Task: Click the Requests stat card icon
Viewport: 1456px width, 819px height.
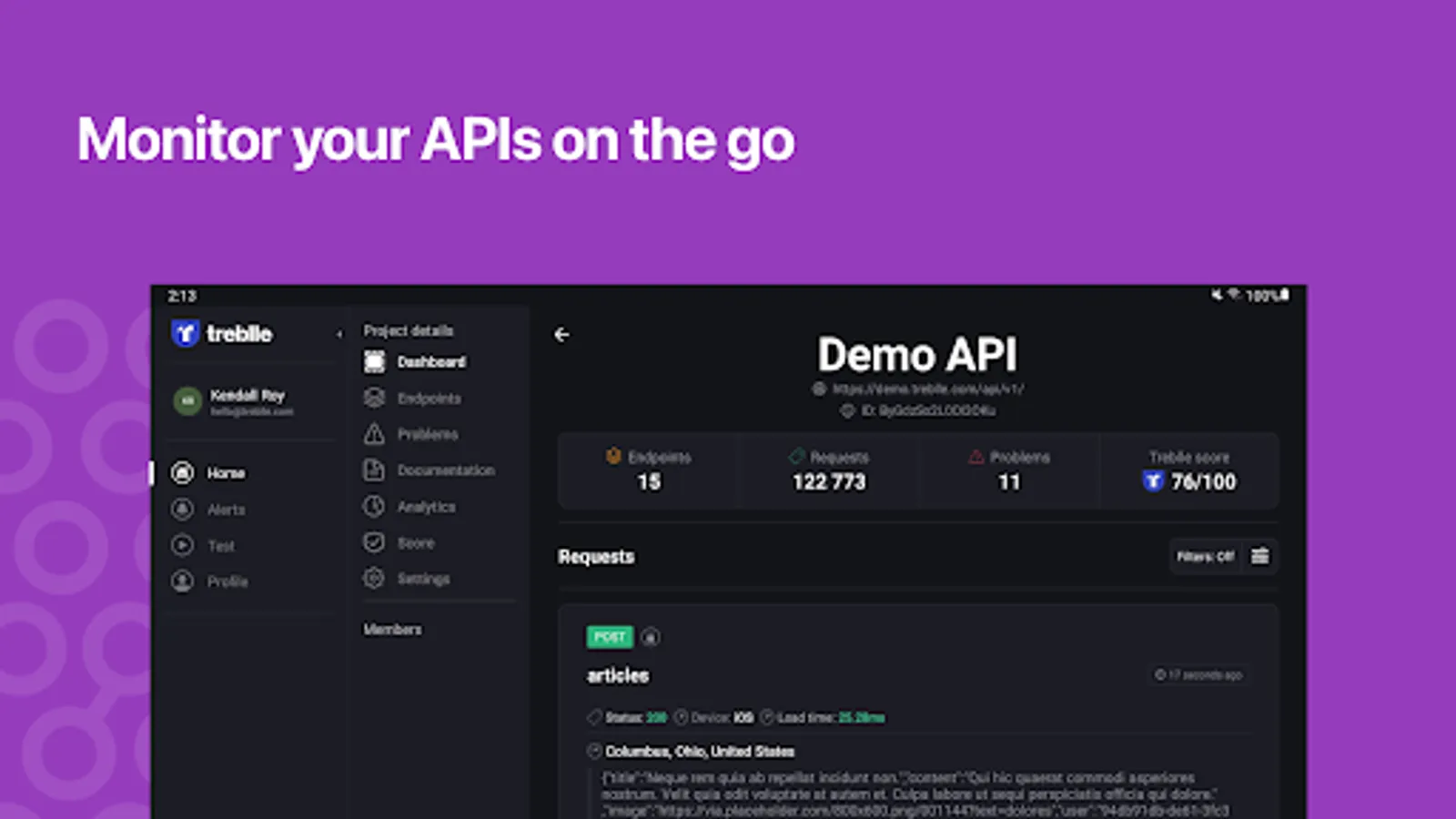Action: (x=797, y=456)
